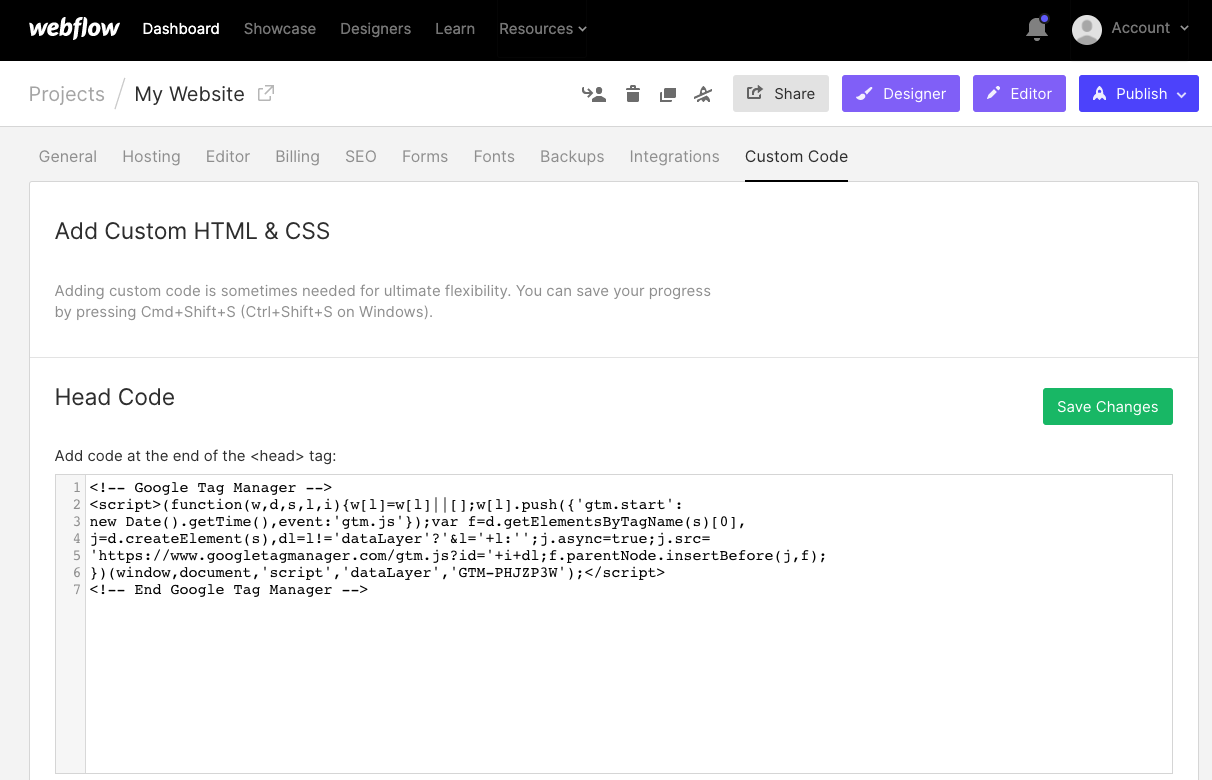
Task: Click code line '<!-- Google Tag Manager -->'
Action: 210,488
